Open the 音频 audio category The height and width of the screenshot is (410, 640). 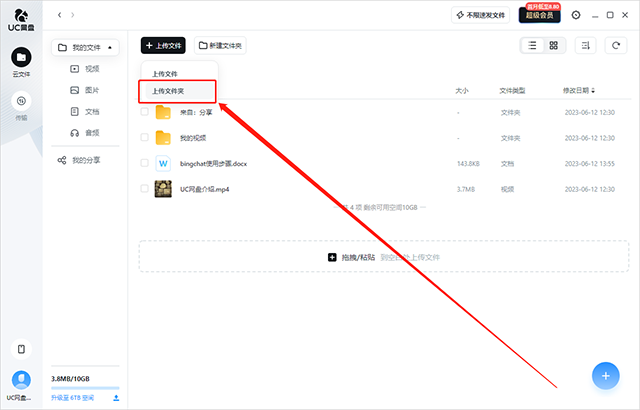pyautogui.click(x=85, y=133)
